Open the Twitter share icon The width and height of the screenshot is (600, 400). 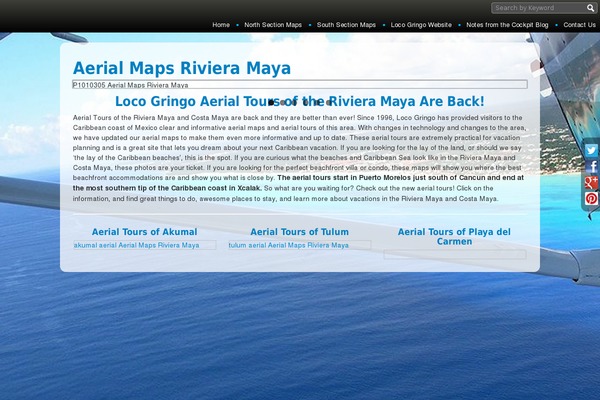[x=591, y=150]
